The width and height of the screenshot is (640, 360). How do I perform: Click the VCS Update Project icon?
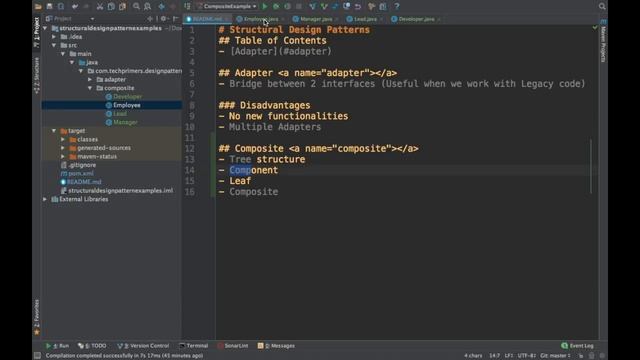[x=313, y=7]
